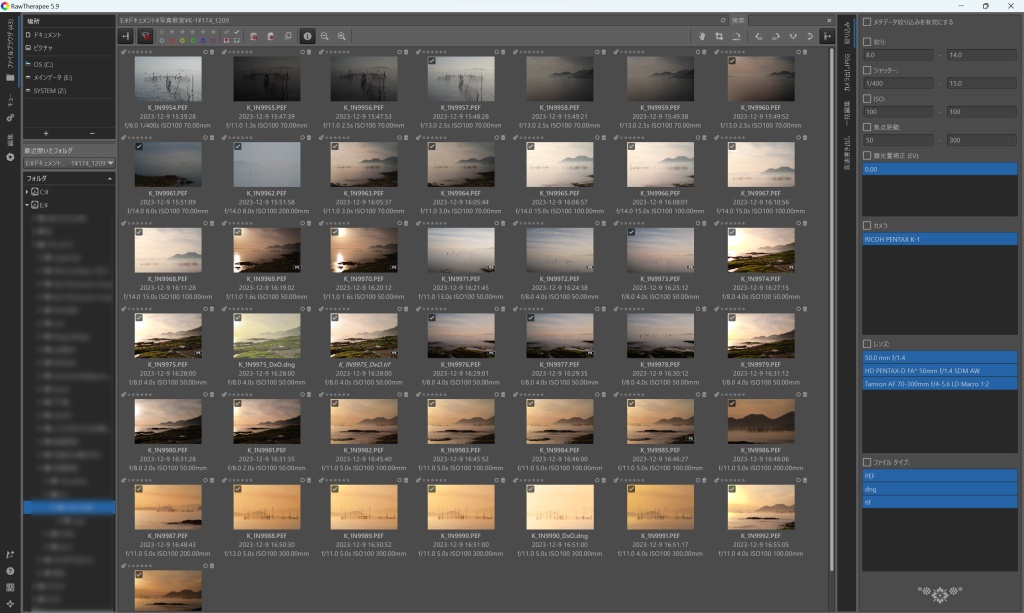Viewport: 1024px width, 613px height.
Task: Add a place with plus button
Action: click(x=46, y=133)
